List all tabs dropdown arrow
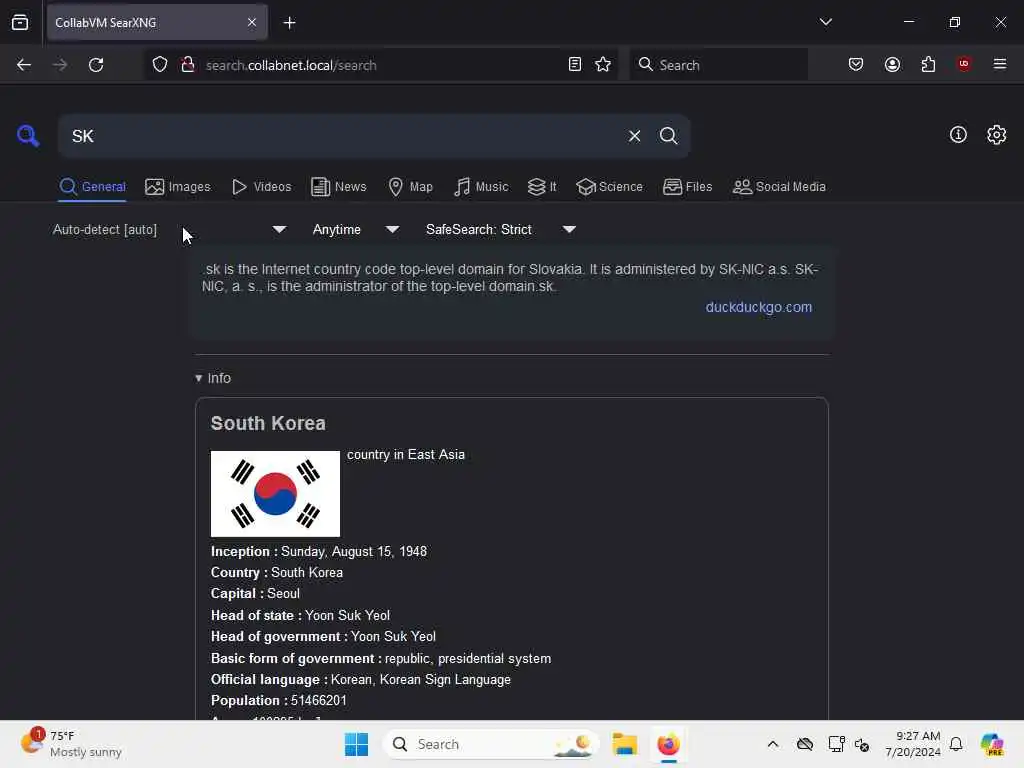 coord(825,22)
